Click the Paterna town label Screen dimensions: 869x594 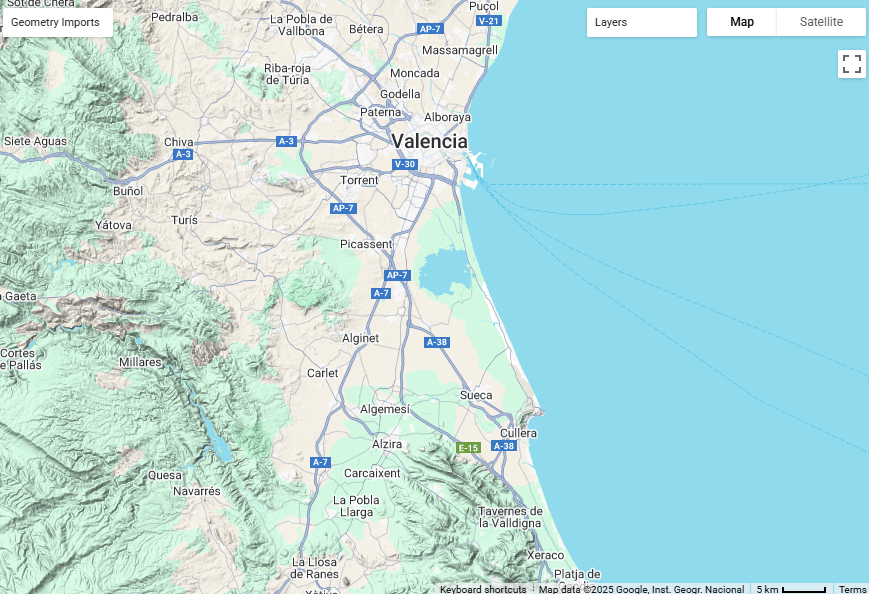pyautogui.click(x=381, y=112)
